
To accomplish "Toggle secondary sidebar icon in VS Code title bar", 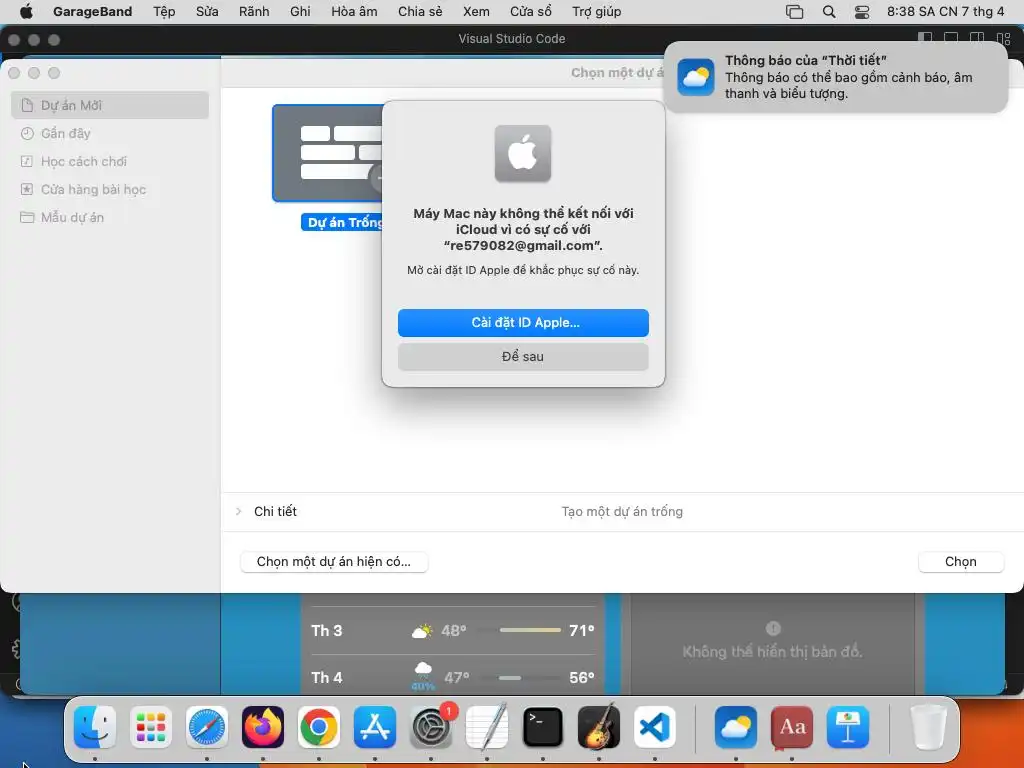I will pos(977,39).
